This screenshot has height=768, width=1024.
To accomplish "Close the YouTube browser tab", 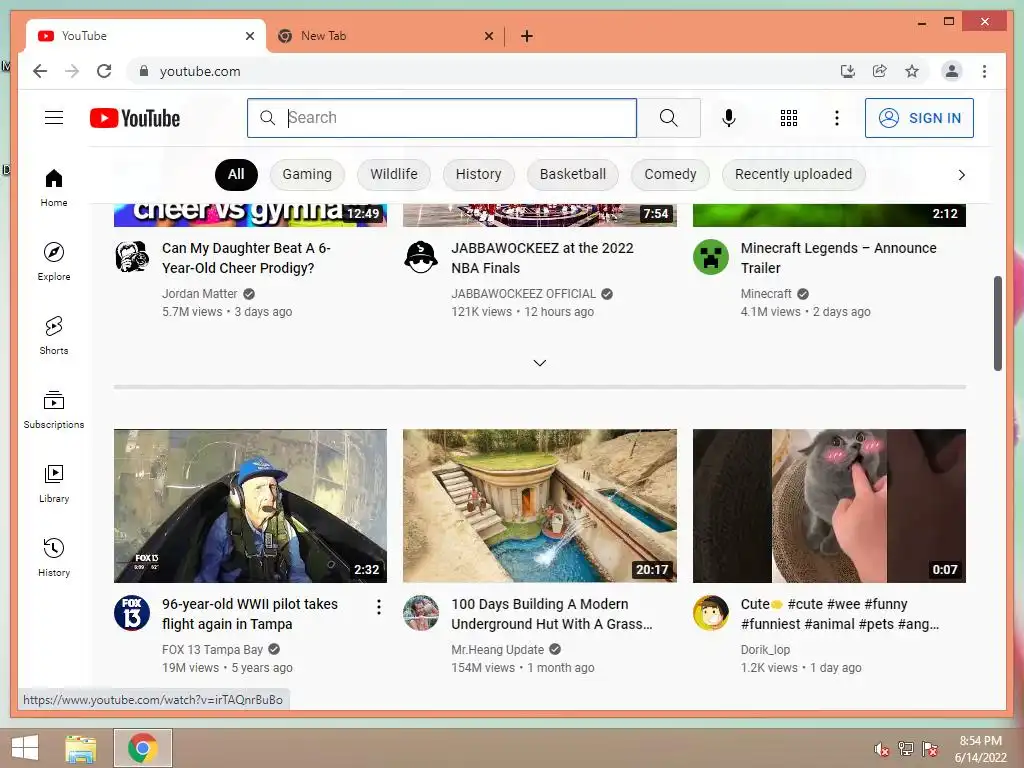I will click(x=250, y=37).
